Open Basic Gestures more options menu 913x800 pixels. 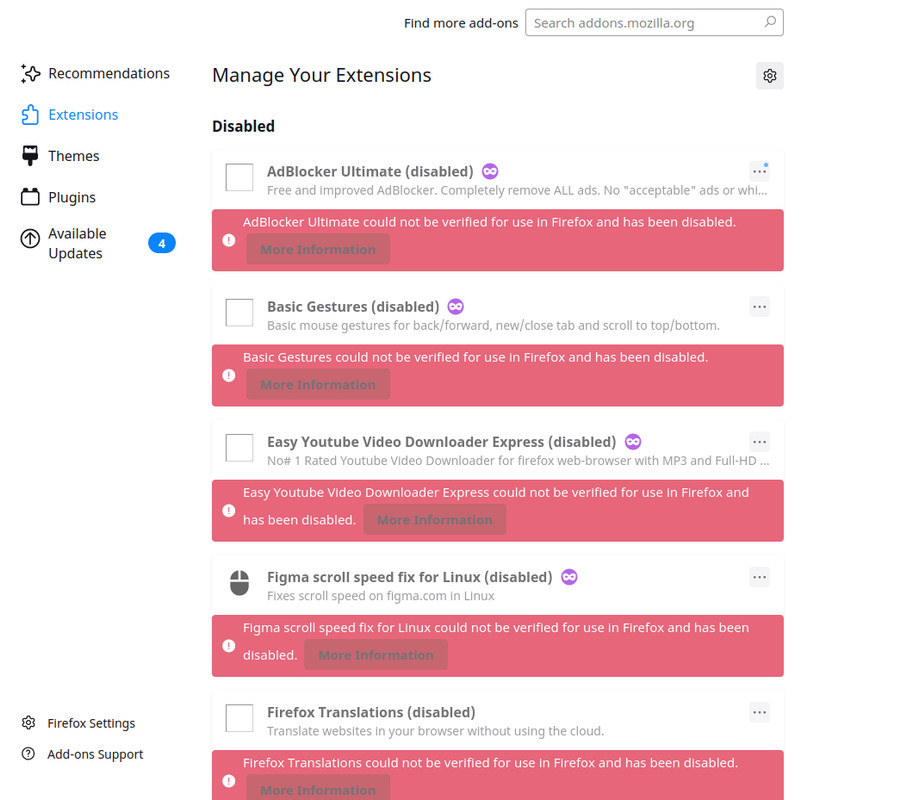[759, 307]
